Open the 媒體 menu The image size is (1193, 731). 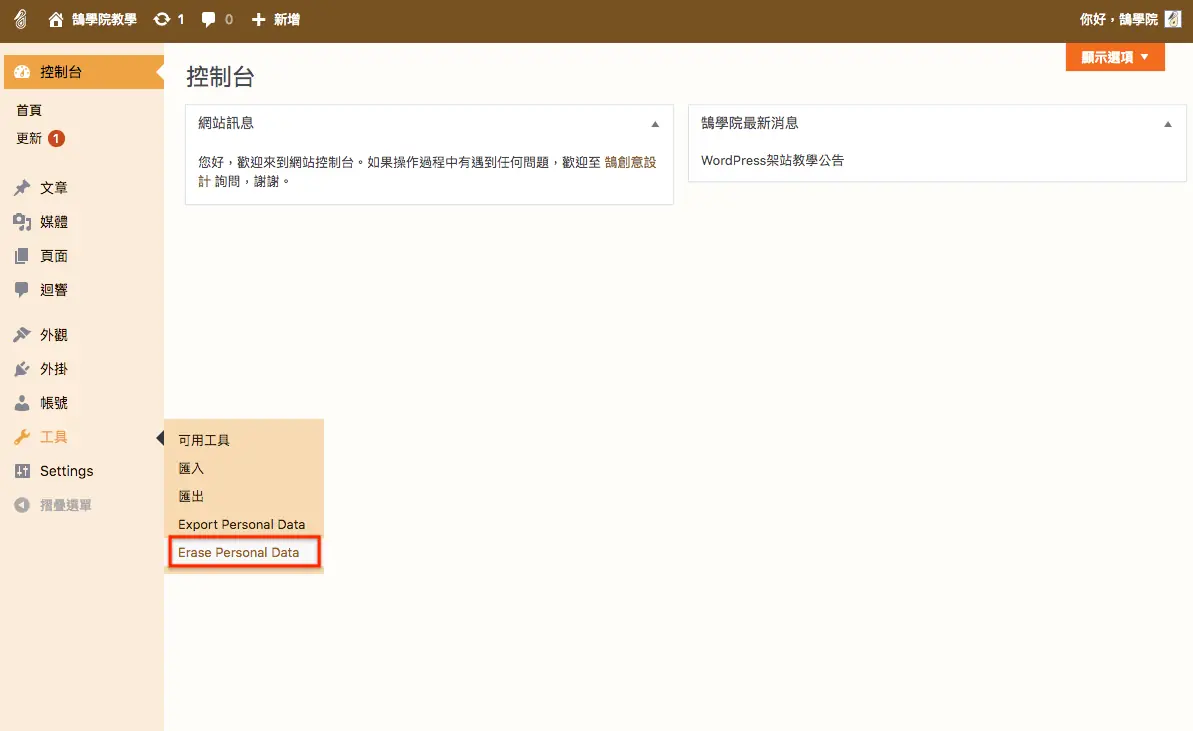(x=54, y=222)
